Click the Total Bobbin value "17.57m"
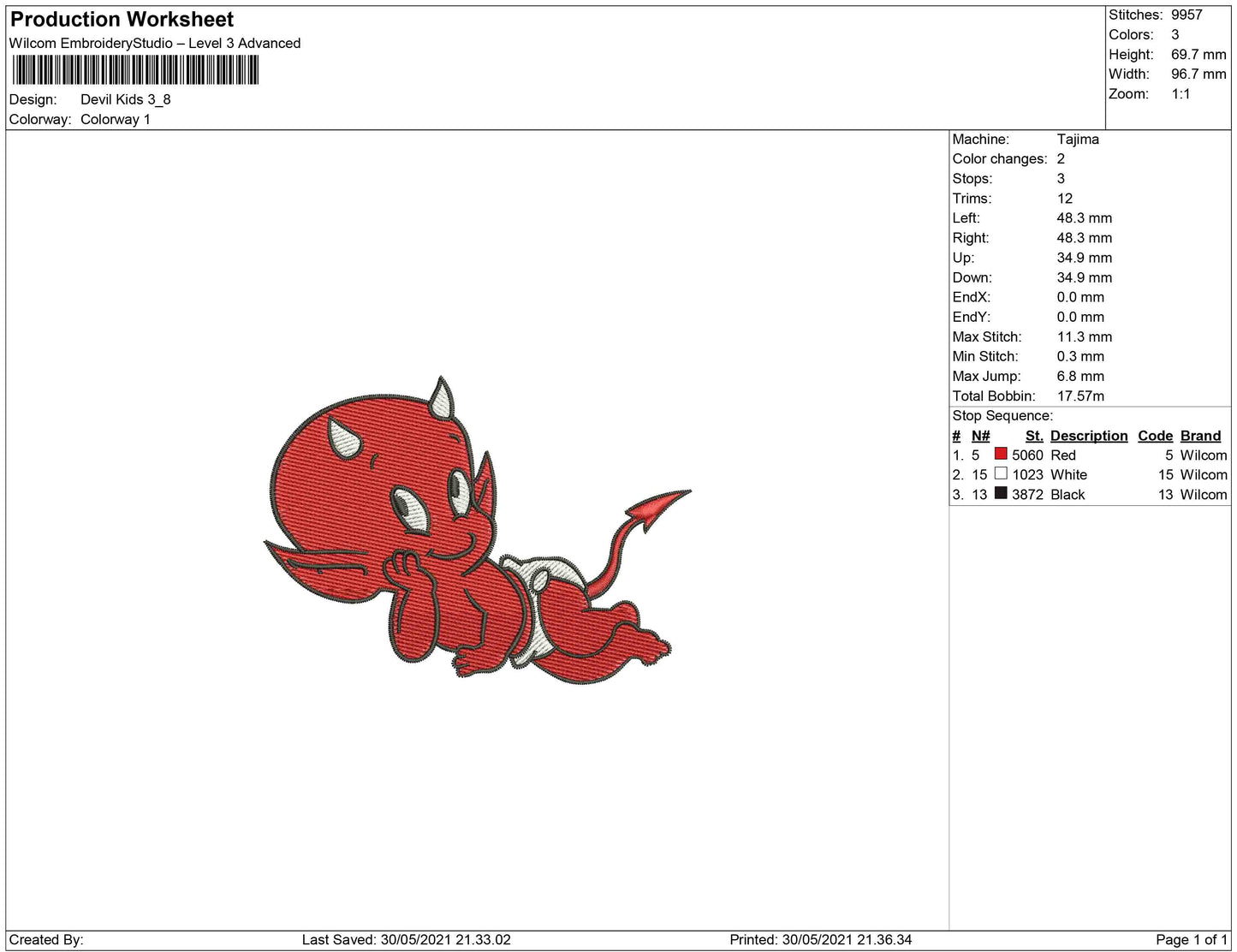Viewport: 1237px width, 952px height. click(1080, 396)
